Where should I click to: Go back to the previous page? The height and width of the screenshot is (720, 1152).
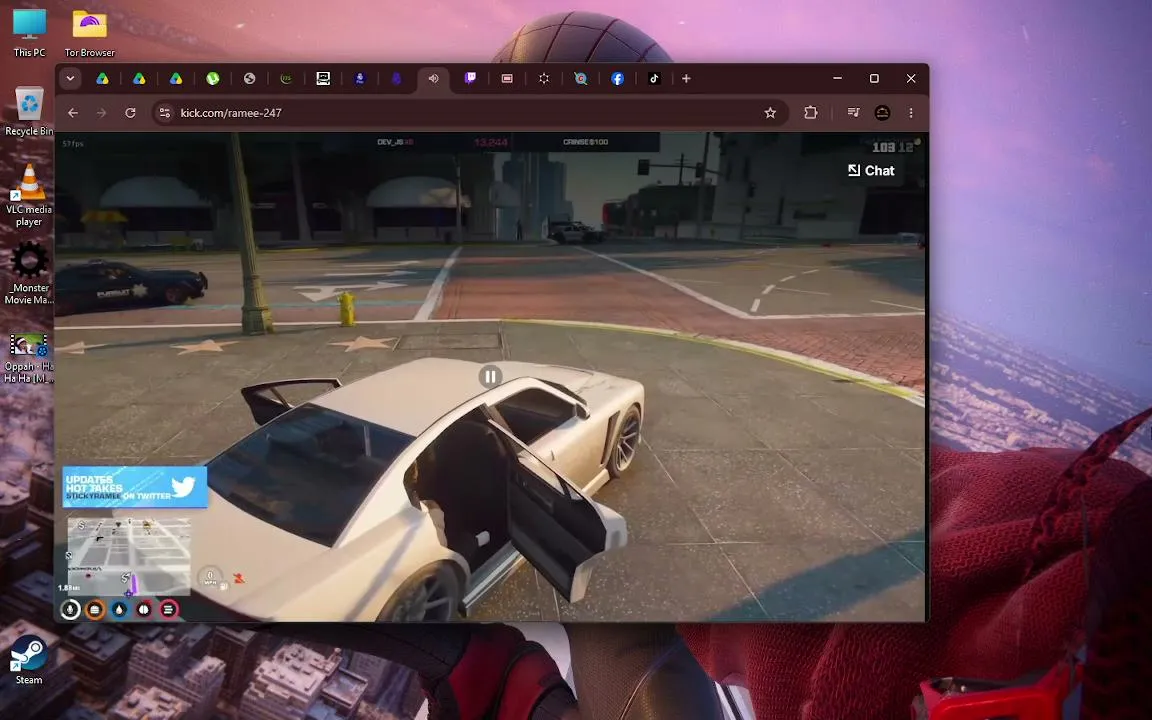tap(73, 112)
